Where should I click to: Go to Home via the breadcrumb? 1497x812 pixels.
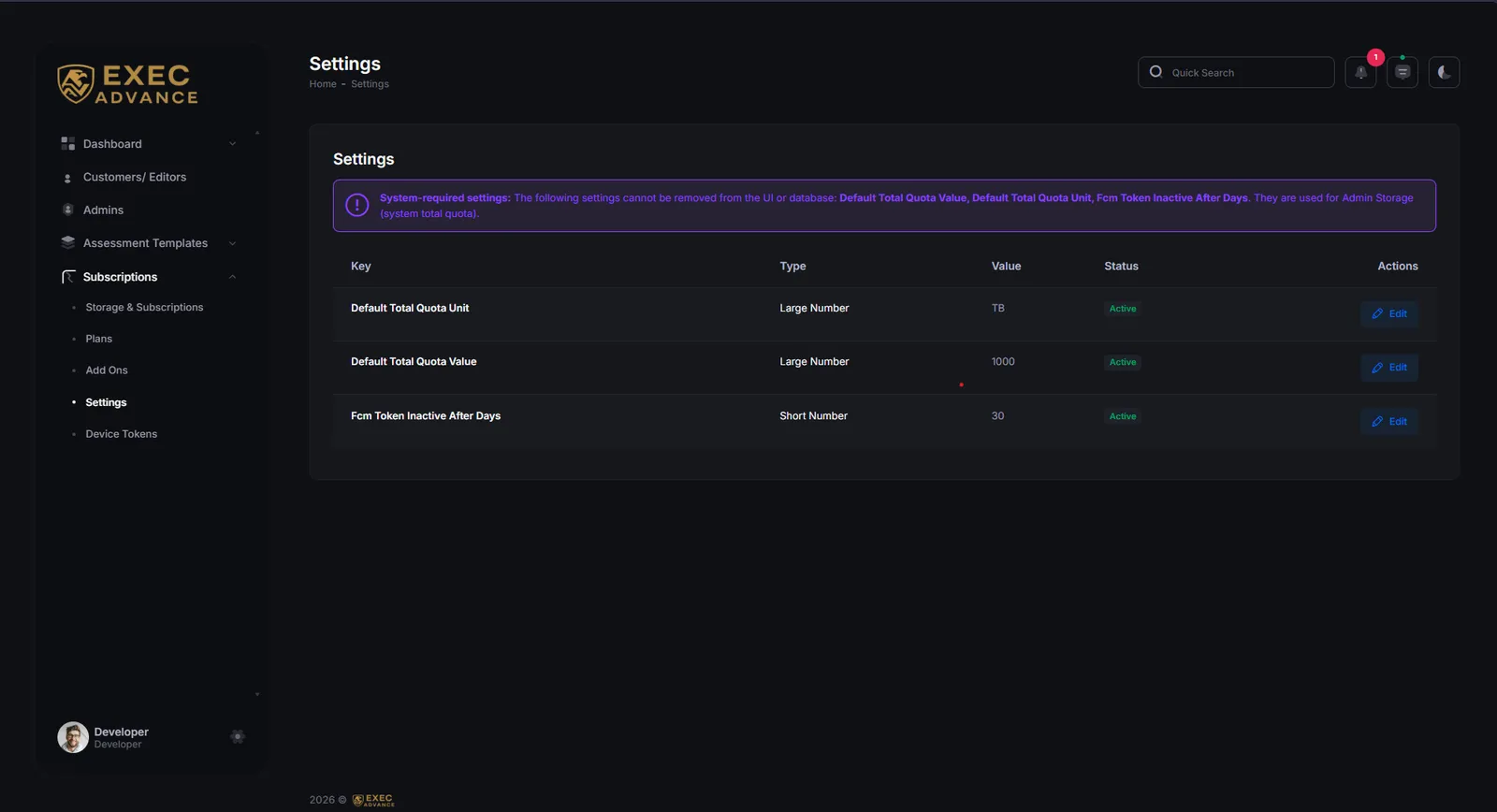pyautogui.click(x=323, y=84)
